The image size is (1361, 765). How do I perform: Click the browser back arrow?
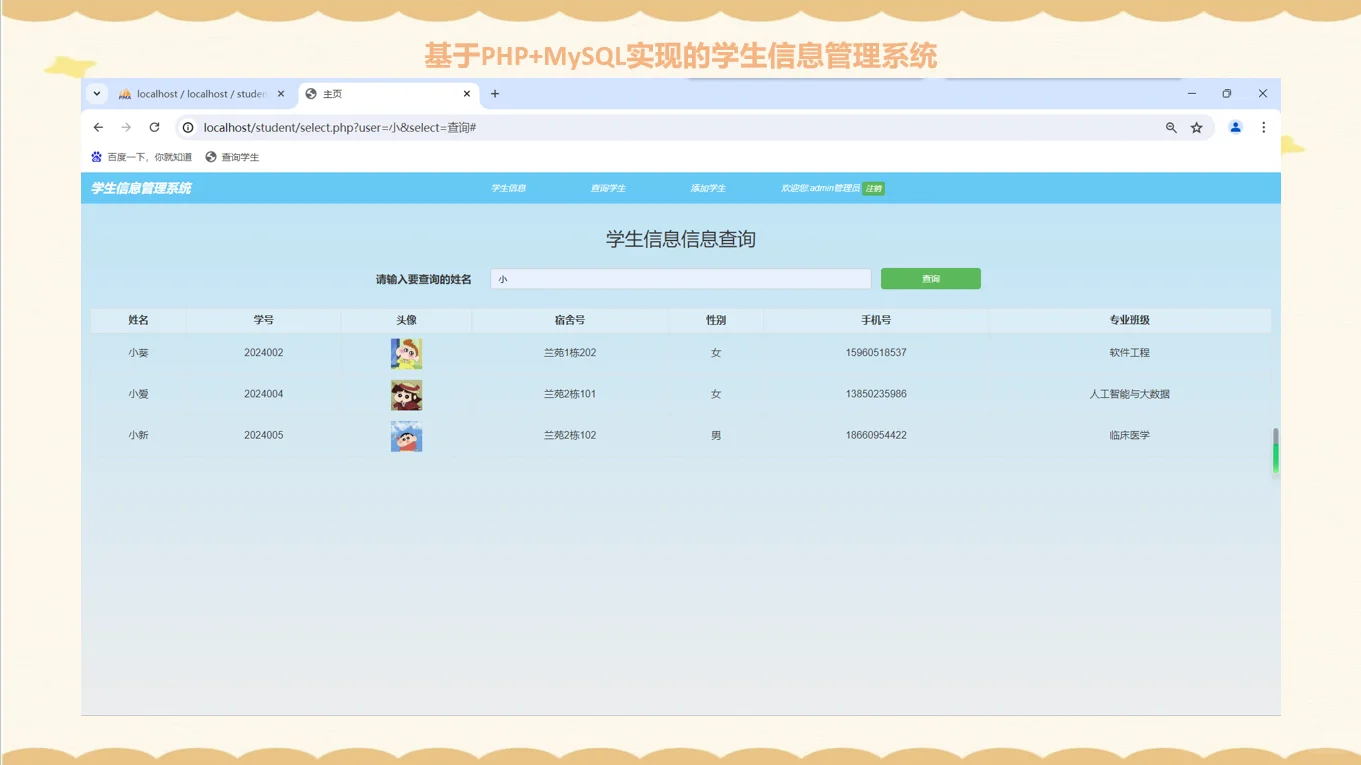tap(97, 127)
